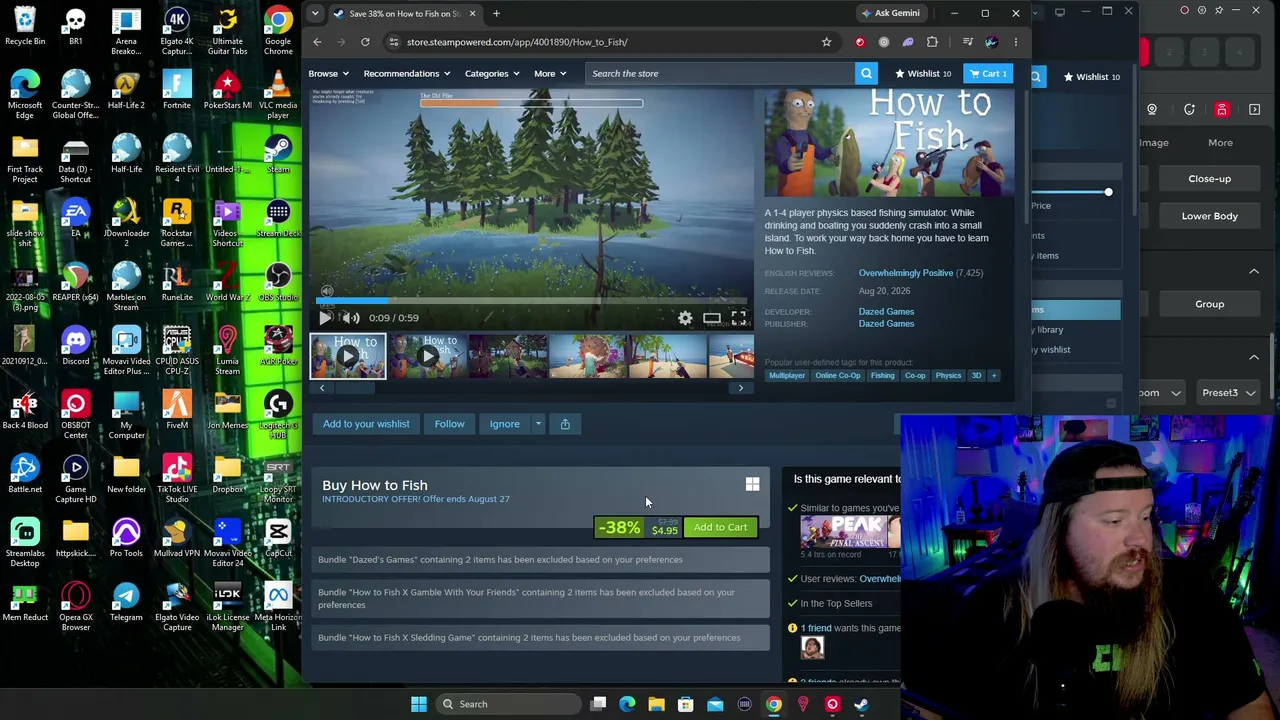1280x720 pixels.
Task: Click the Group button in the background panel
Action: pos(1209,304)
